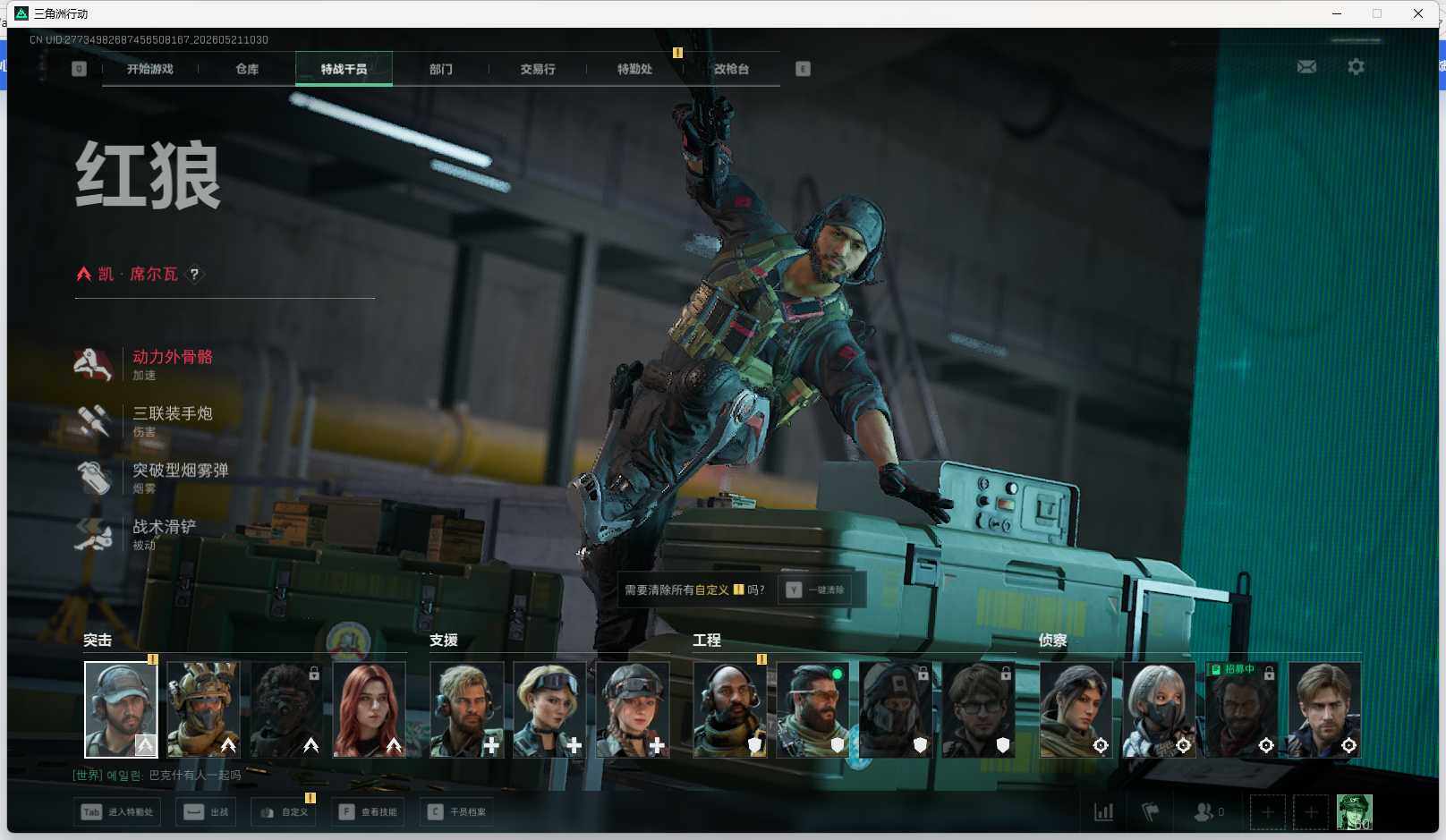Click the 突击 category heading
This screenshot has height=840, width=1446.
pyautogui.click(x=98, y=641)
